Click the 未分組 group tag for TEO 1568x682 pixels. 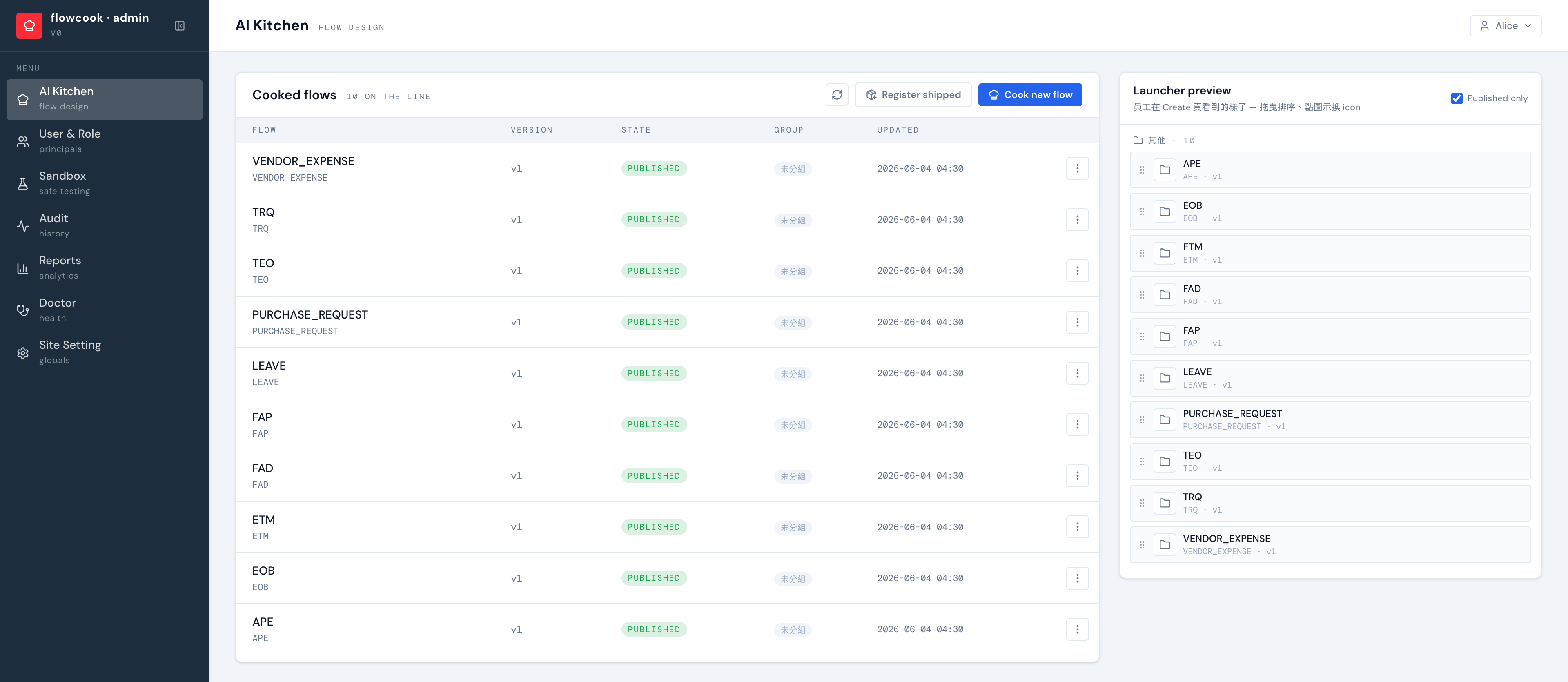[793, 272]
